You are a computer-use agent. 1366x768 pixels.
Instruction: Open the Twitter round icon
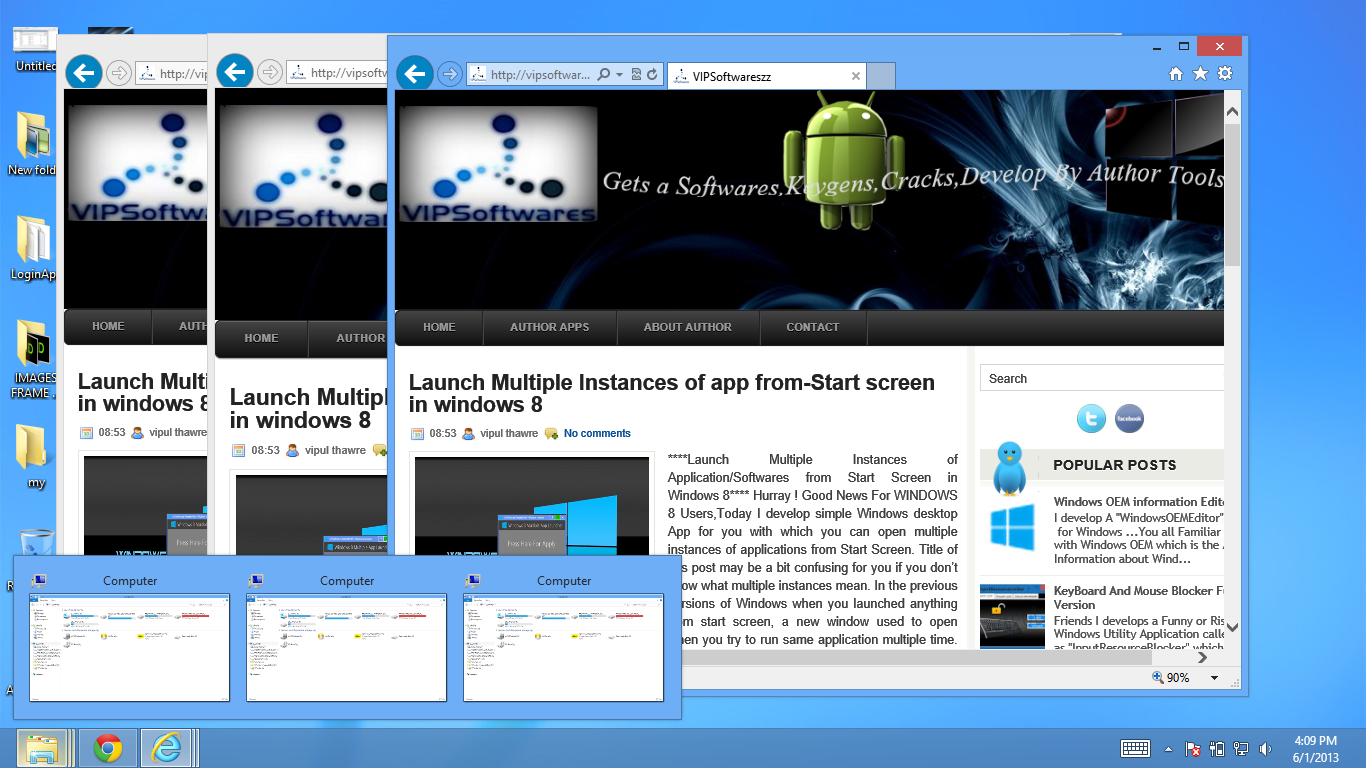coord(1091,418)
